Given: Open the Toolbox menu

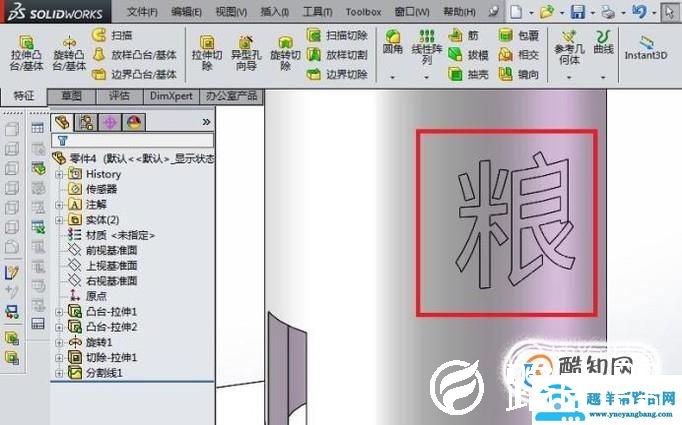Looking at the screenshot, I should click(364, 12).
